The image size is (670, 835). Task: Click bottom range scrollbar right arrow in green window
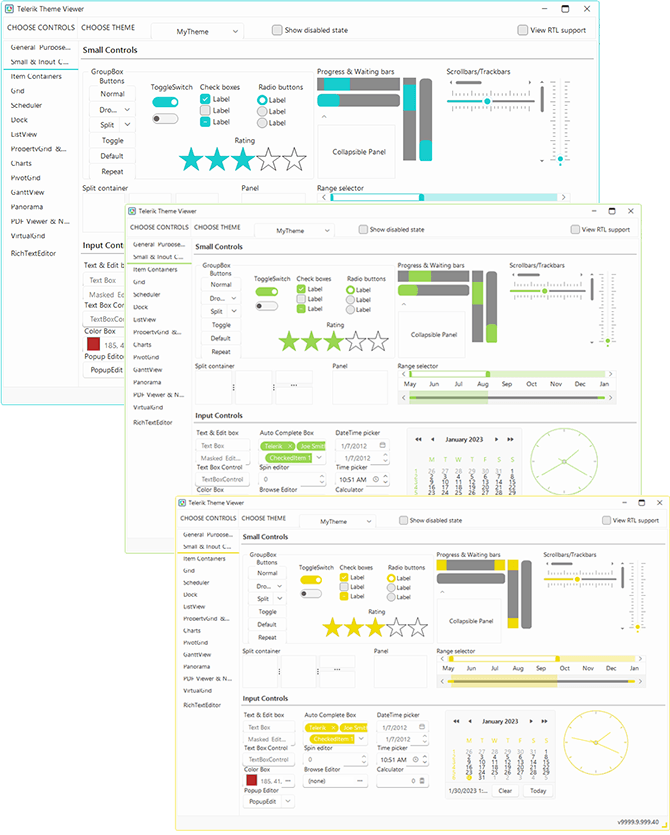coord(610,397)
